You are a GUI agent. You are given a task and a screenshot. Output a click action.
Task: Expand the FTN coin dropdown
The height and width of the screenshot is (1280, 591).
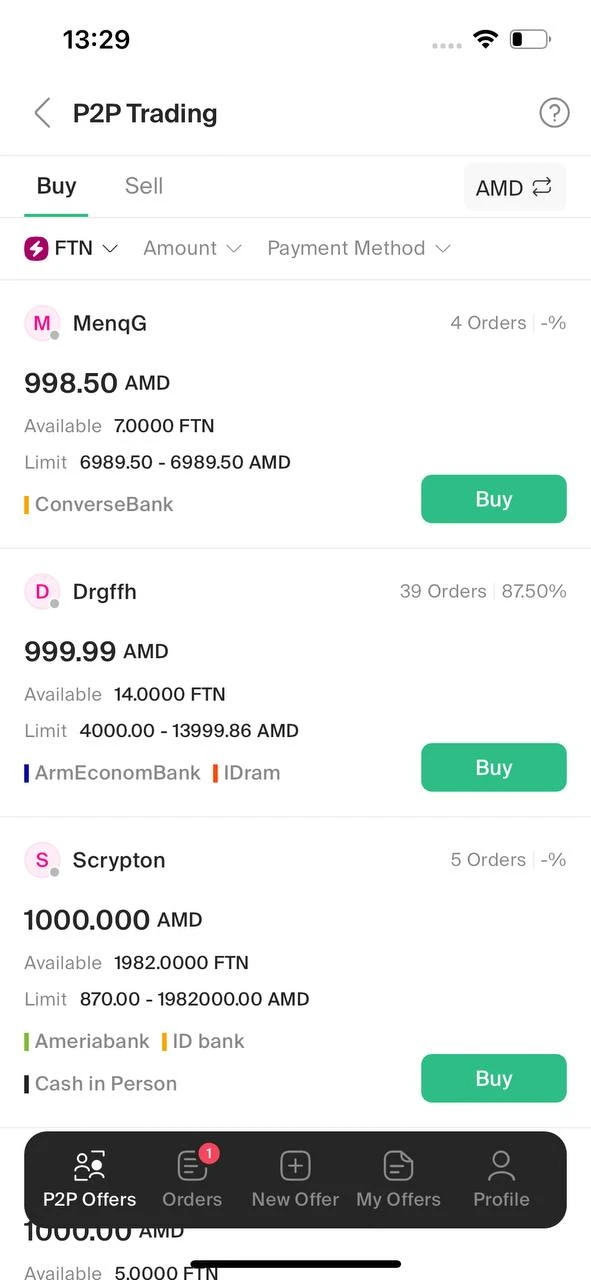71,248
